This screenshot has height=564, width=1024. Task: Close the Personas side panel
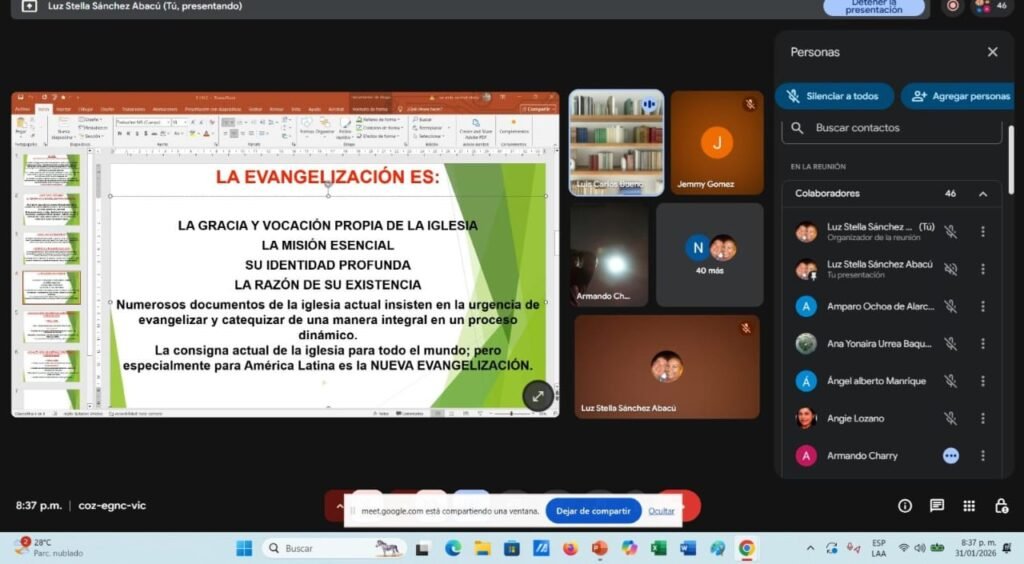coord(992,52)
